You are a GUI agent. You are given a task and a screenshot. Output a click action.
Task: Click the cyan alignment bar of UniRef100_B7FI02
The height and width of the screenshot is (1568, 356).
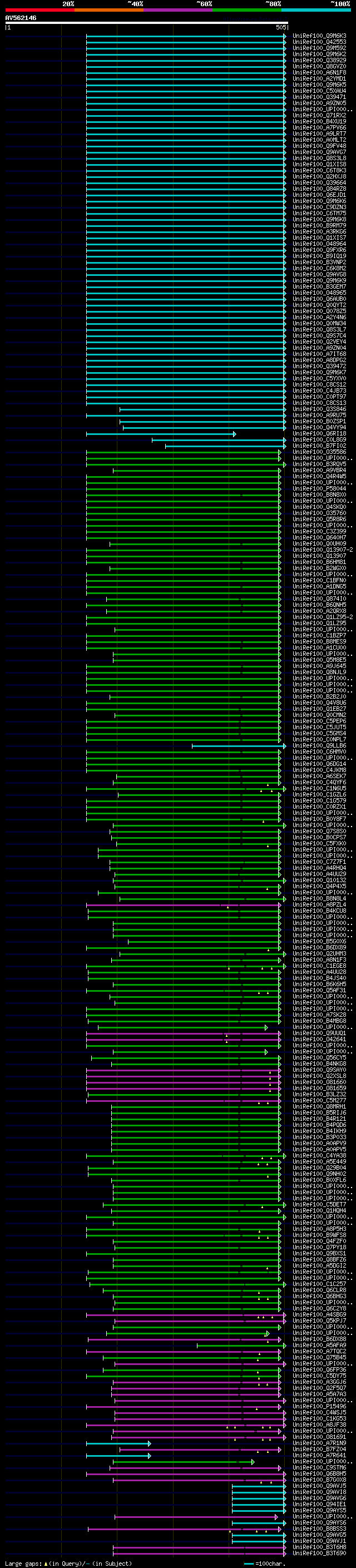(226, 446)
